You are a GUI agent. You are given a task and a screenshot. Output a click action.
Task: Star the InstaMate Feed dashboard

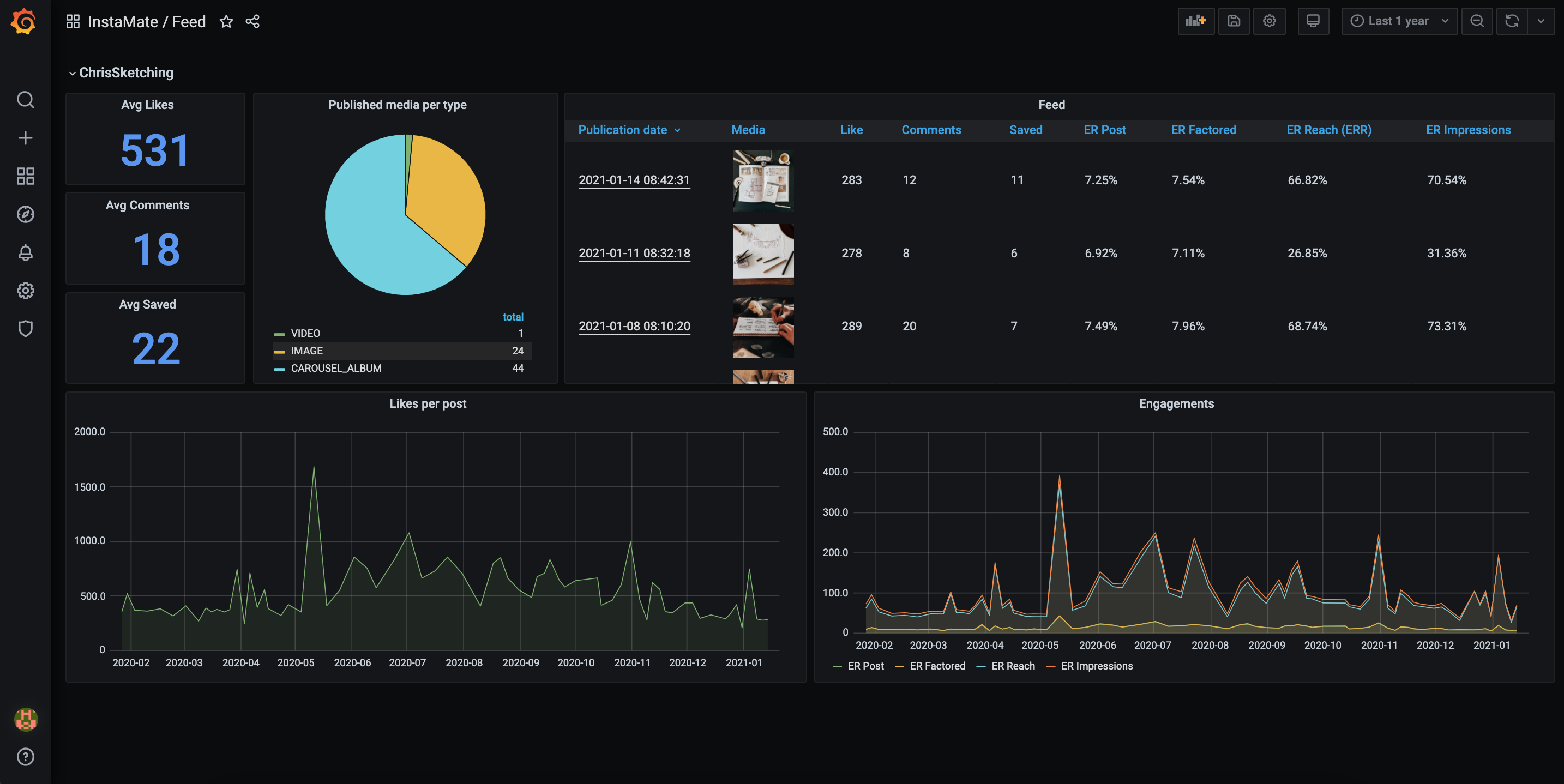(226, 22)
